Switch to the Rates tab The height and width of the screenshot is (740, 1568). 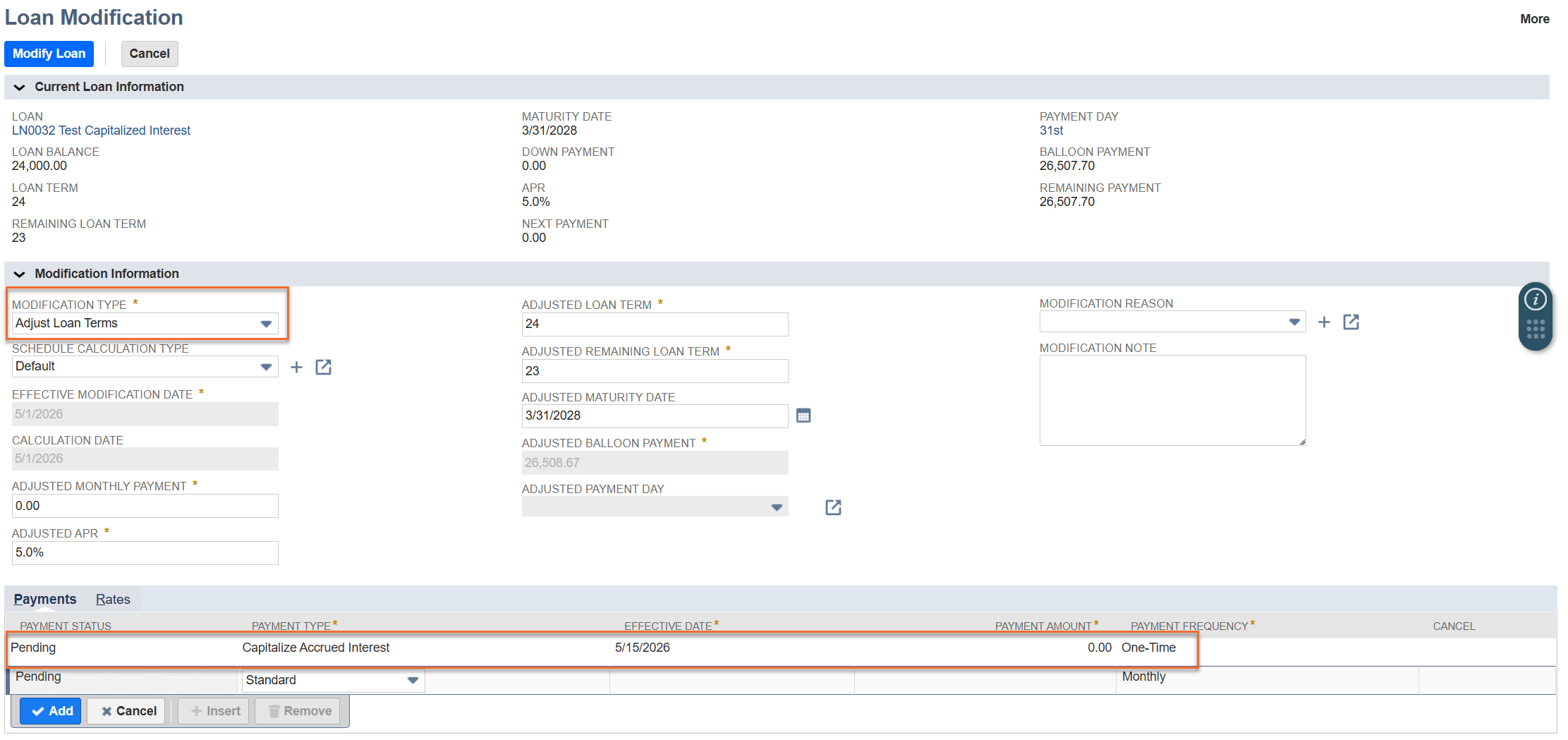click(113, 599)
